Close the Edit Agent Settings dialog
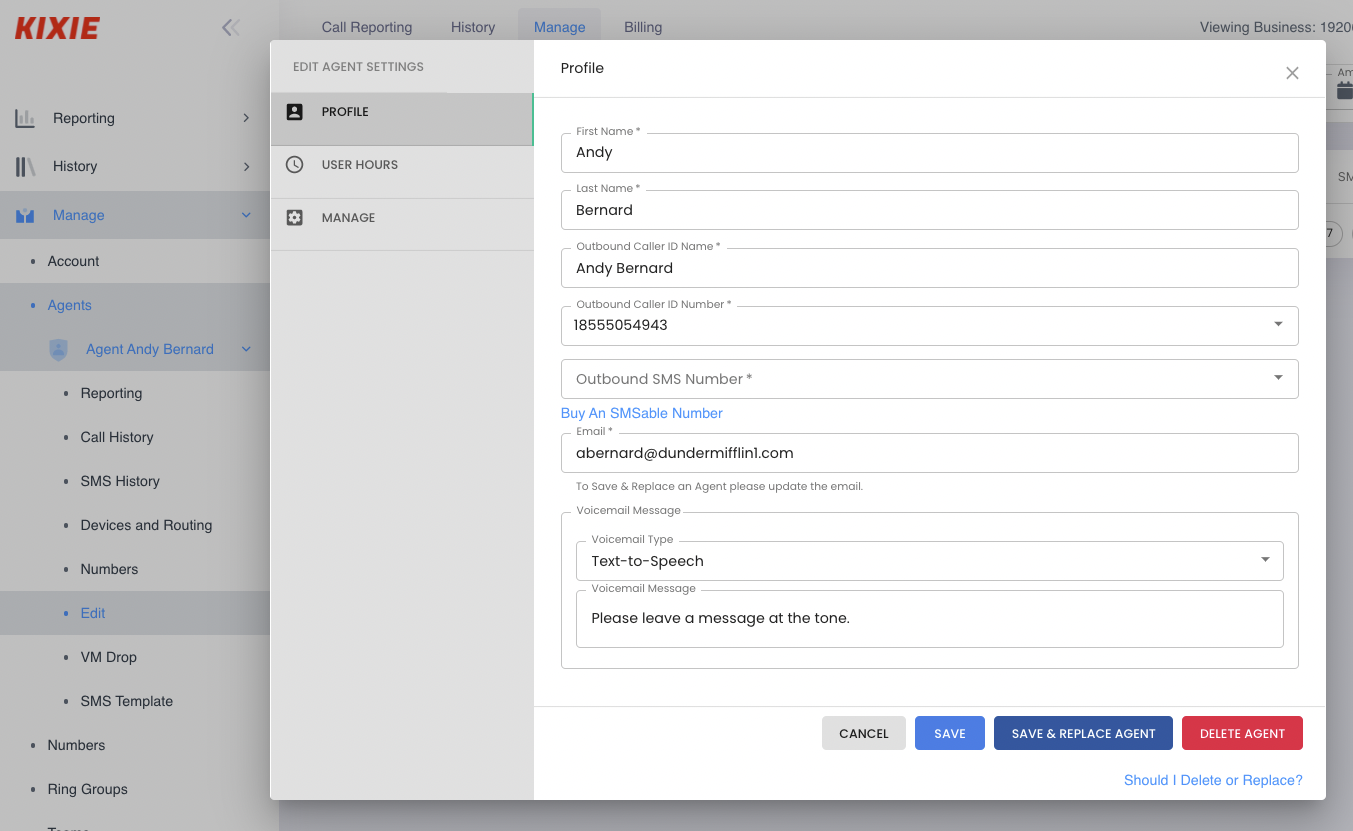The height and width of the screenshot is (831, 1353). (1292, 73)
